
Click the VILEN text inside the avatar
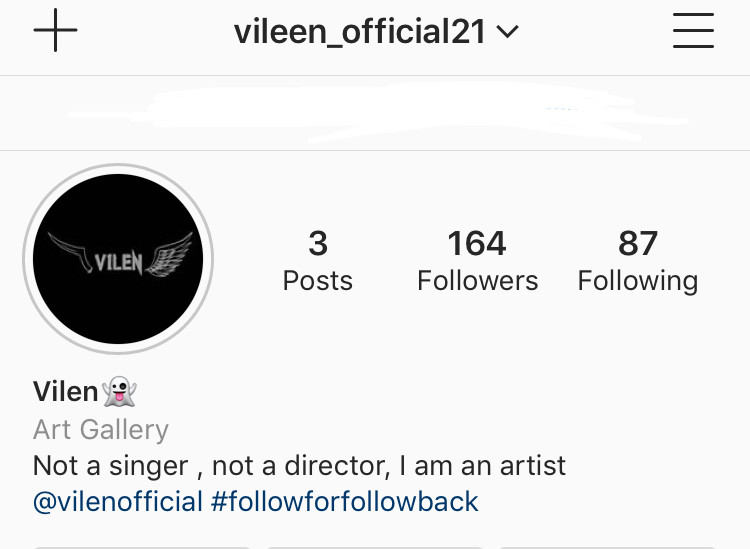tap(118, 263)
